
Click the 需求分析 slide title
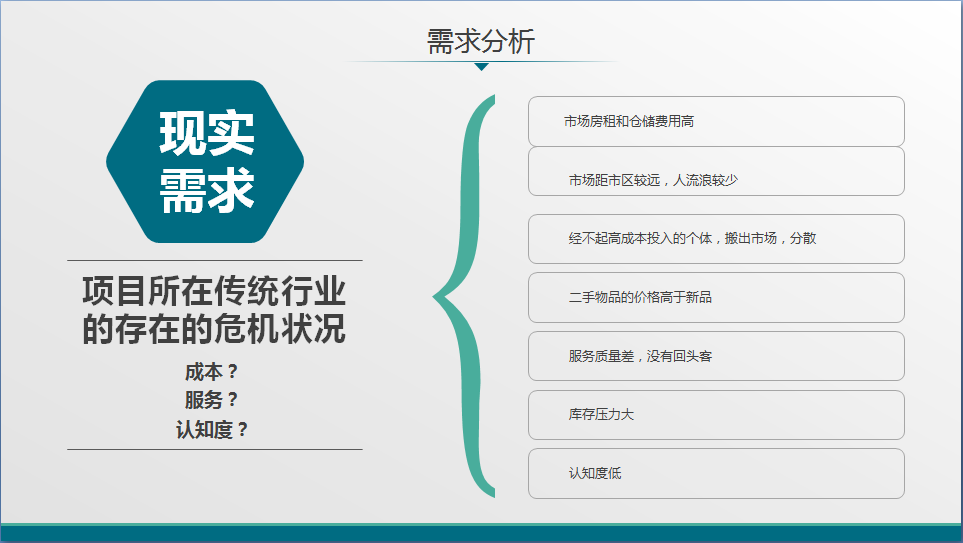point(481,42)
